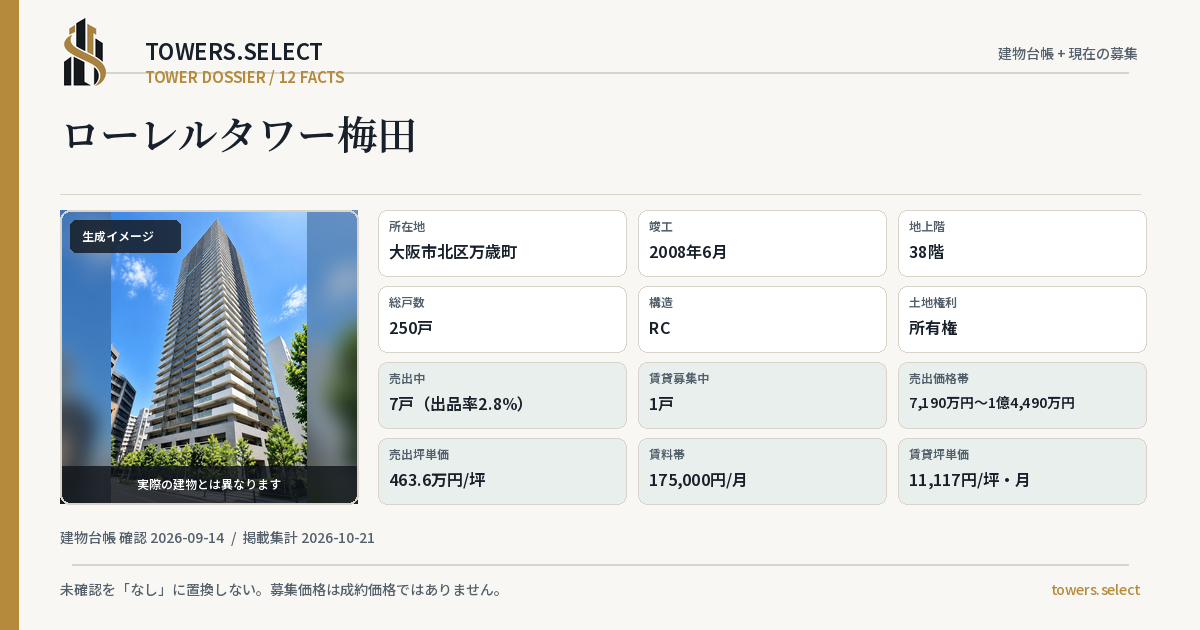Select the disclaimer starting with 未確認を「なし」に置換しない
The width and height of the screenshot is (1200, 630).
coord(281,590)
